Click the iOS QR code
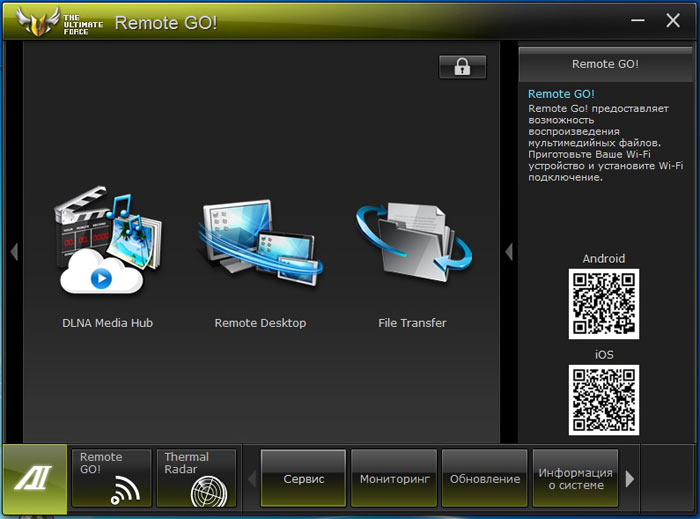Image resolution: width=700 pixels, height=519 pixels. (x=604, y=400)
